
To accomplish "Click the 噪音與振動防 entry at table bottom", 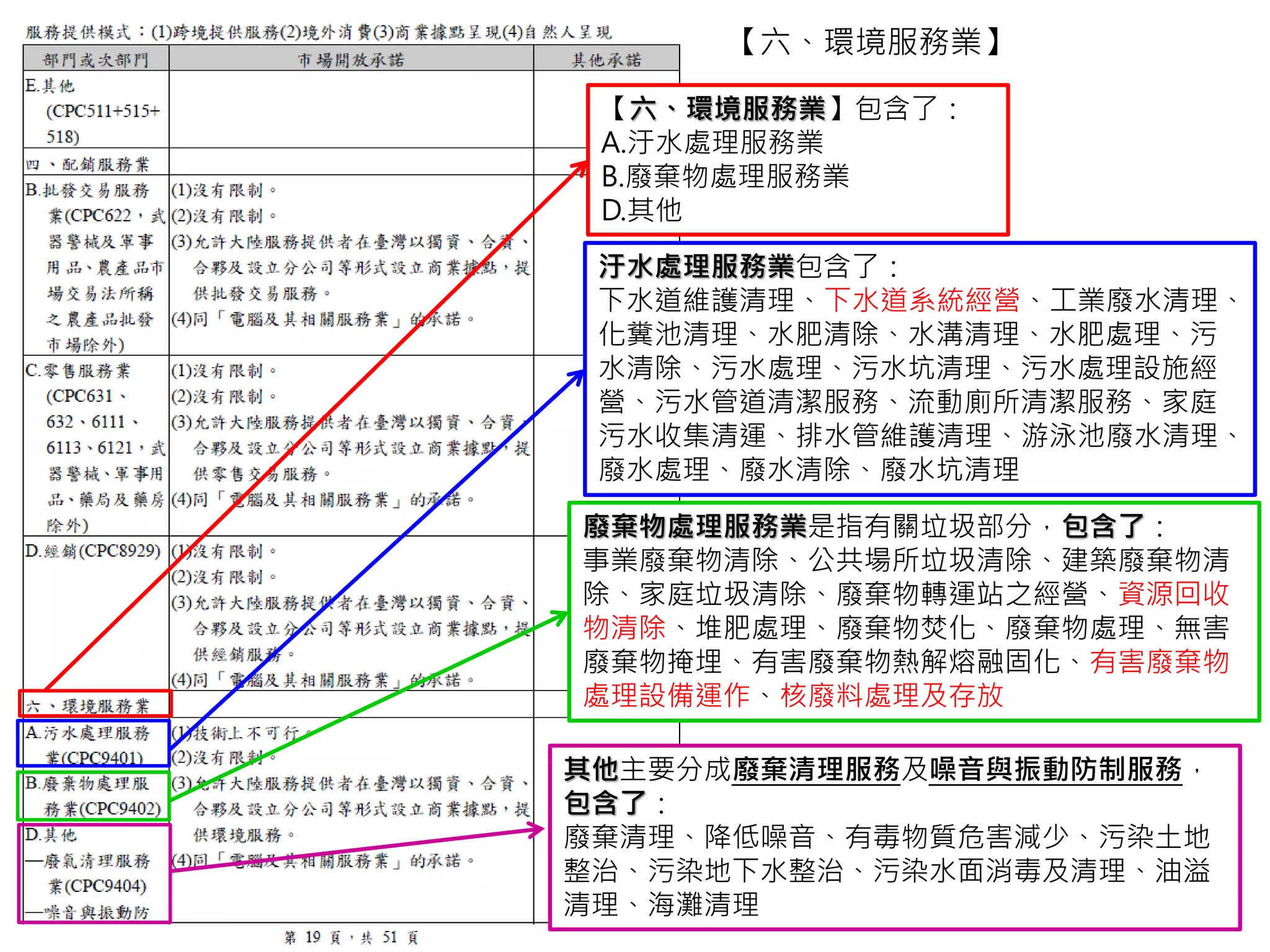I will 87,912.
